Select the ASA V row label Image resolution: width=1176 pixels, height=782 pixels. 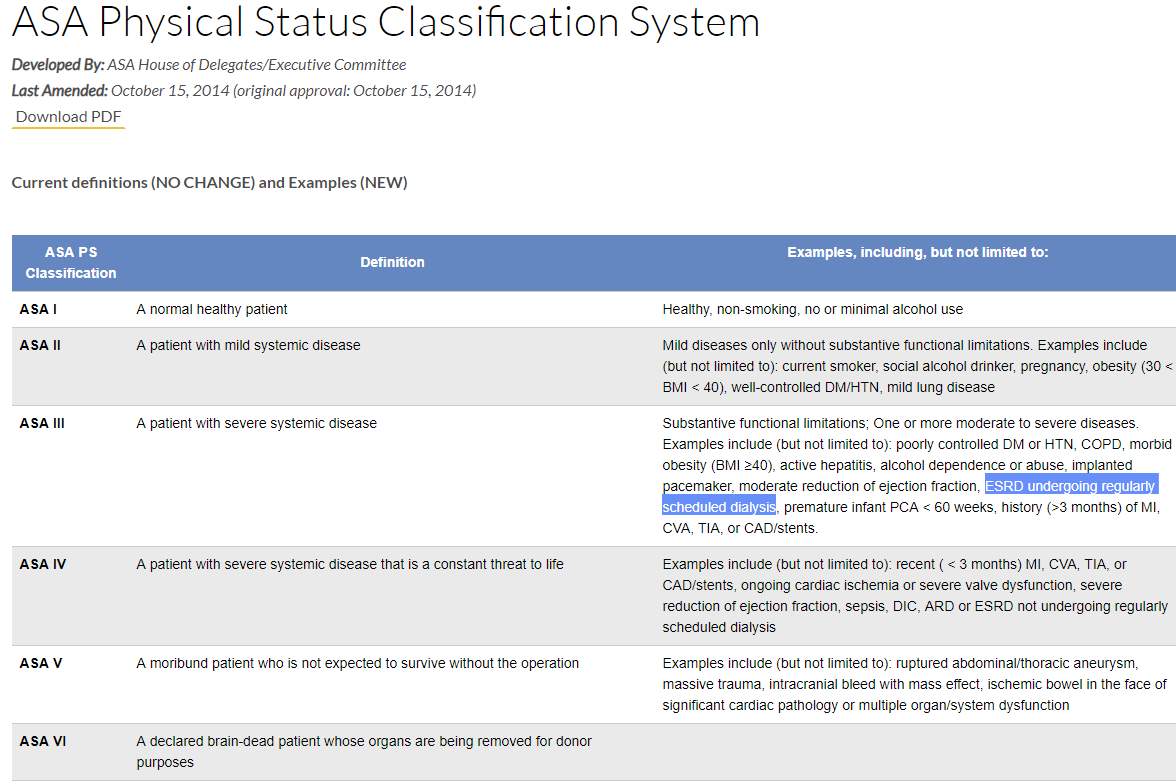(x=40, y=663)
